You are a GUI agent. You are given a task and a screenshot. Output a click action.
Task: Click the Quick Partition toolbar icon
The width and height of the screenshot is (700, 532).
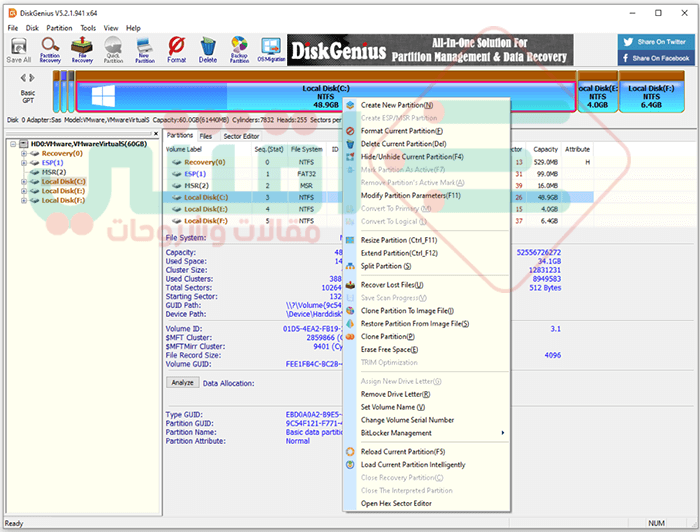[x=113, y=50]
